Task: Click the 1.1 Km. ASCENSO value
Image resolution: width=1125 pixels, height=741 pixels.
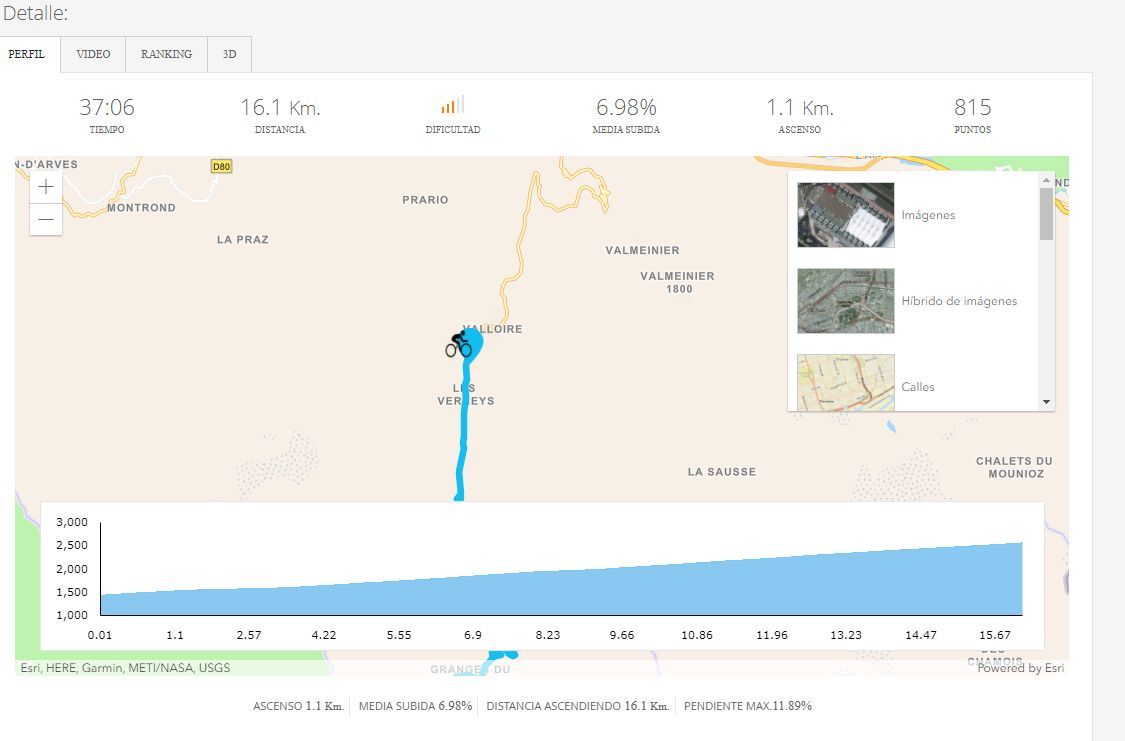Action: point(799,108)
